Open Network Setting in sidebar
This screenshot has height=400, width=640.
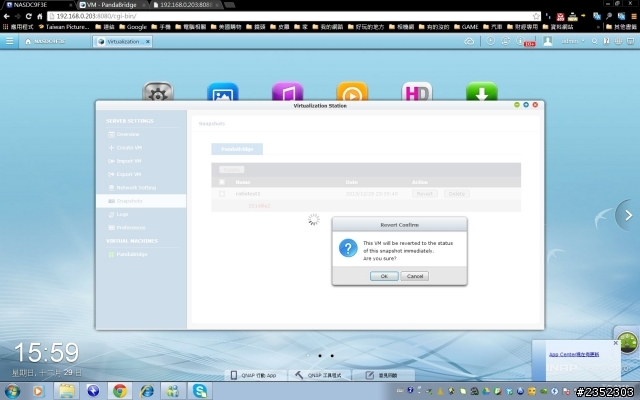click(135, 187)
